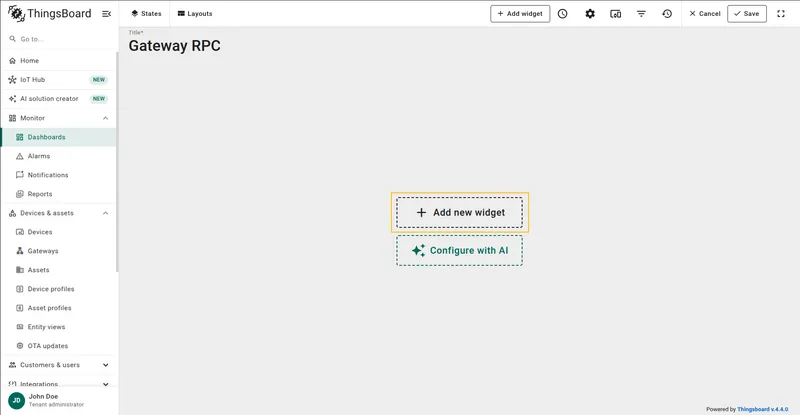Image resolution: width=800 pixels, height=415 pixels.
Task: Collapse the Monitor section chevron
Action: (x=106, y=118)
